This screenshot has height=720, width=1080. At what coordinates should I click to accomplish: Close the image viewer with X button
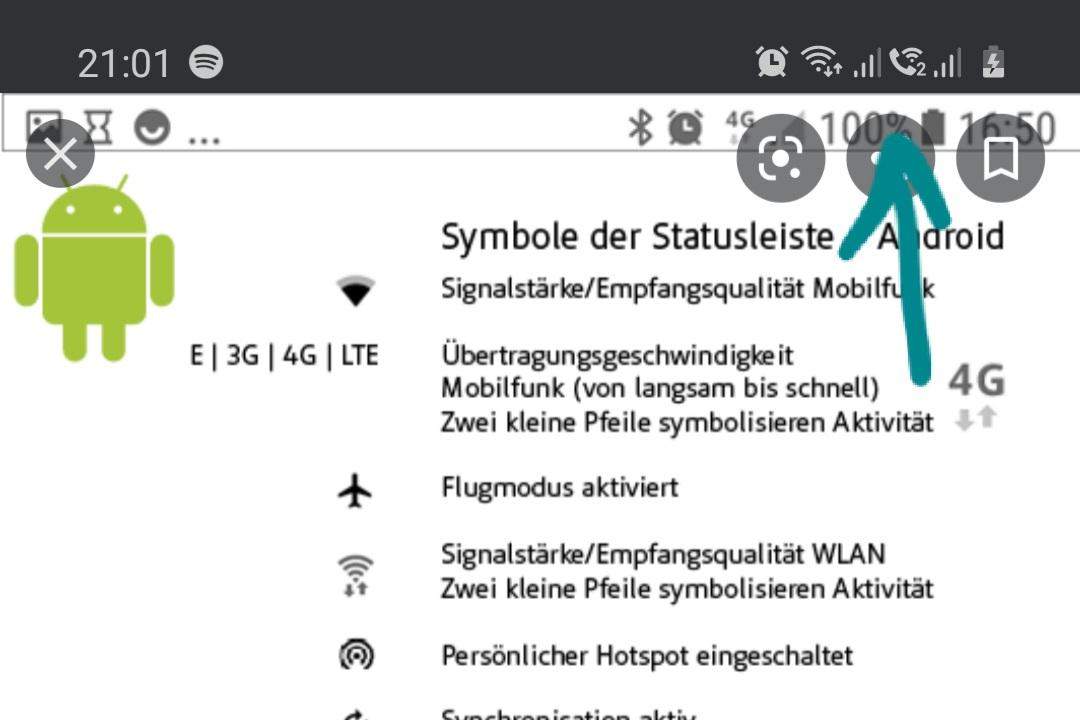(61, 154)
